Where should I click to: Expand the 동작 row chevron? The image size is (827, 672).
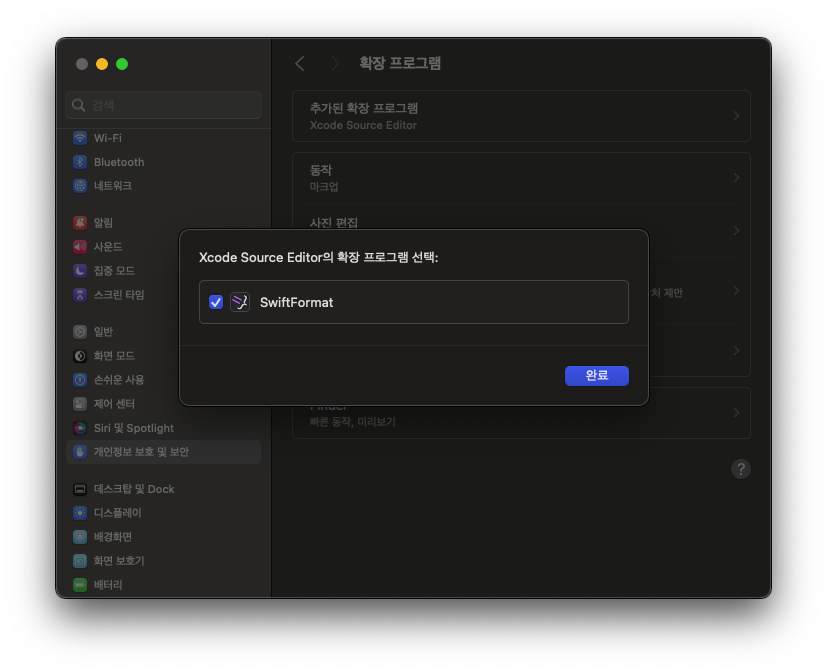tap(736, 178)
